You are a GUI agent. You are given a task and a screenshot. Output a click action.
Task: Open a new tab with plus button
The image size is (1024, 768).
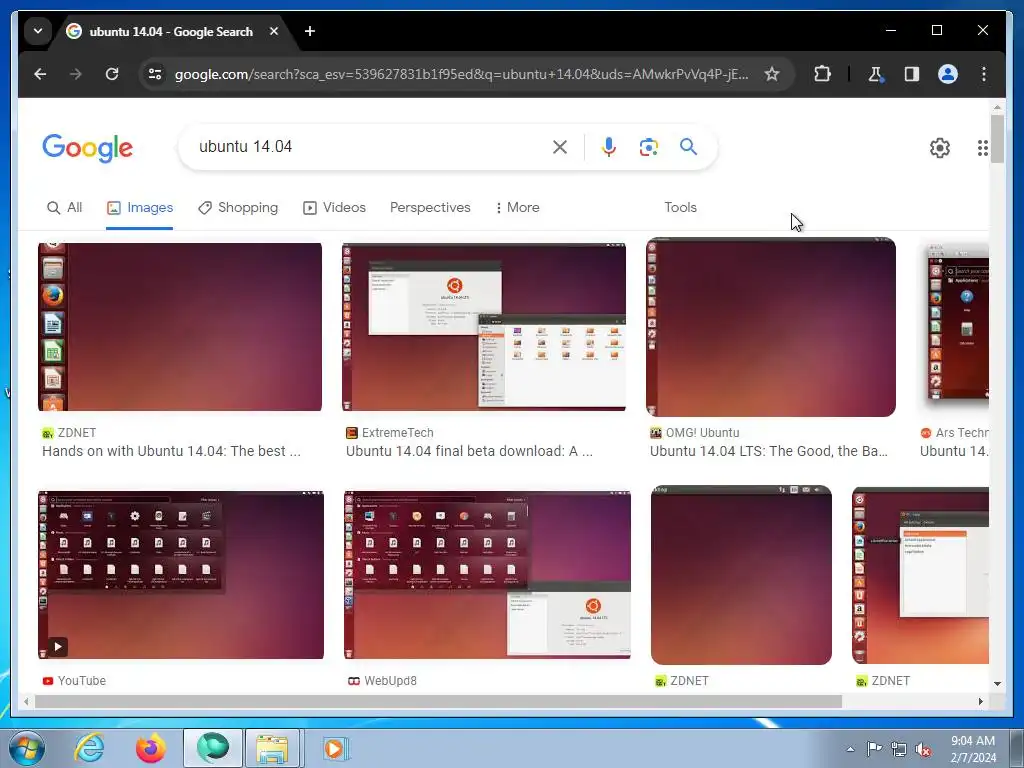[310, 31]
